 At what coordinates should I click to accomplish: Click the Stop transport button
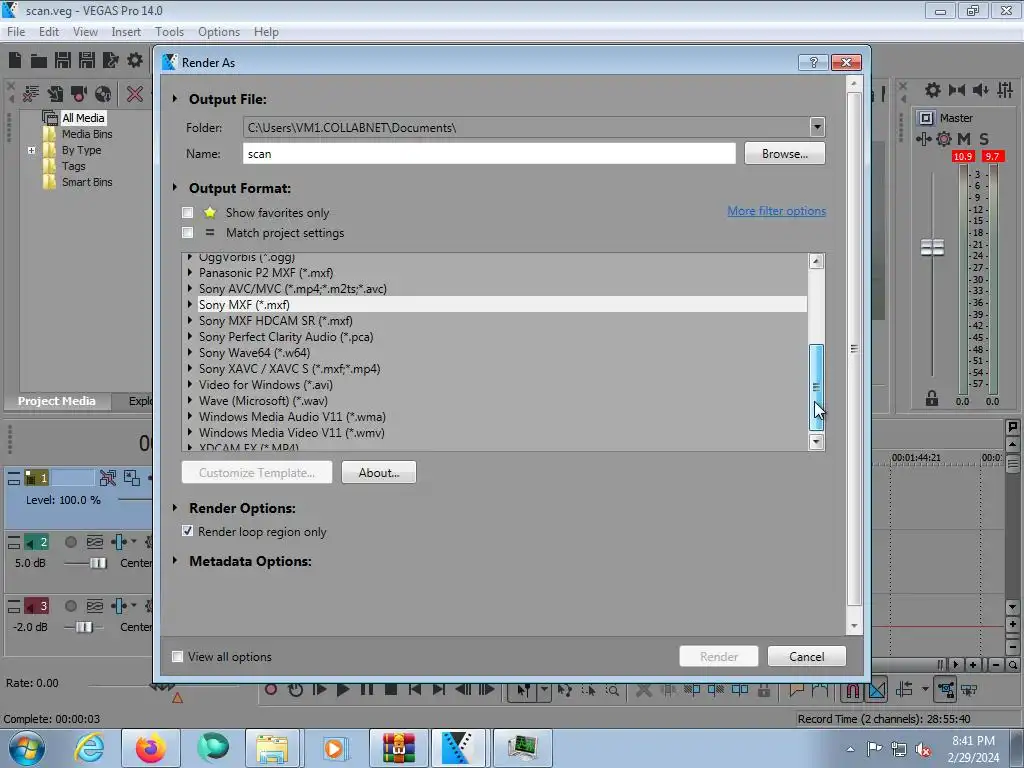[391, 690]
